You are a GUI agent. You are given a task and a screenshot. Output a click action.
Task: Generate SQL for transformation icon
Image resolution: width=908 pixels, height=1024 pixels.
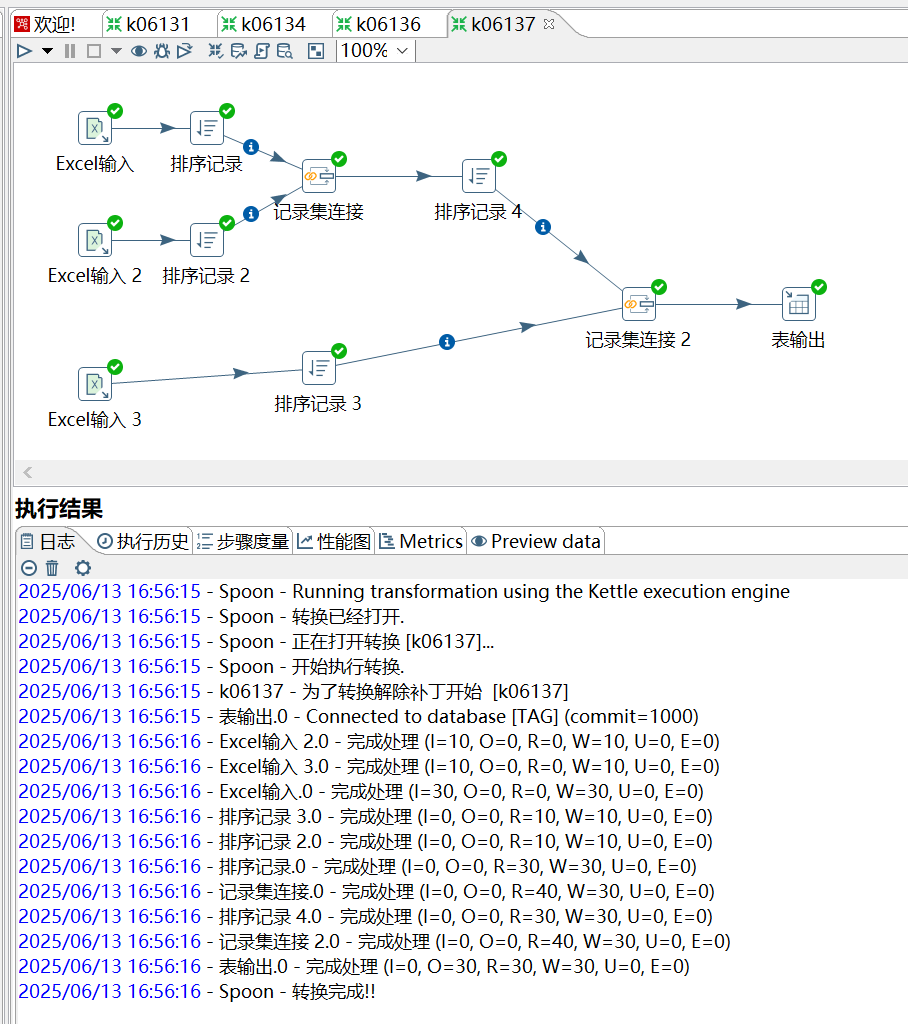(261, 51)
